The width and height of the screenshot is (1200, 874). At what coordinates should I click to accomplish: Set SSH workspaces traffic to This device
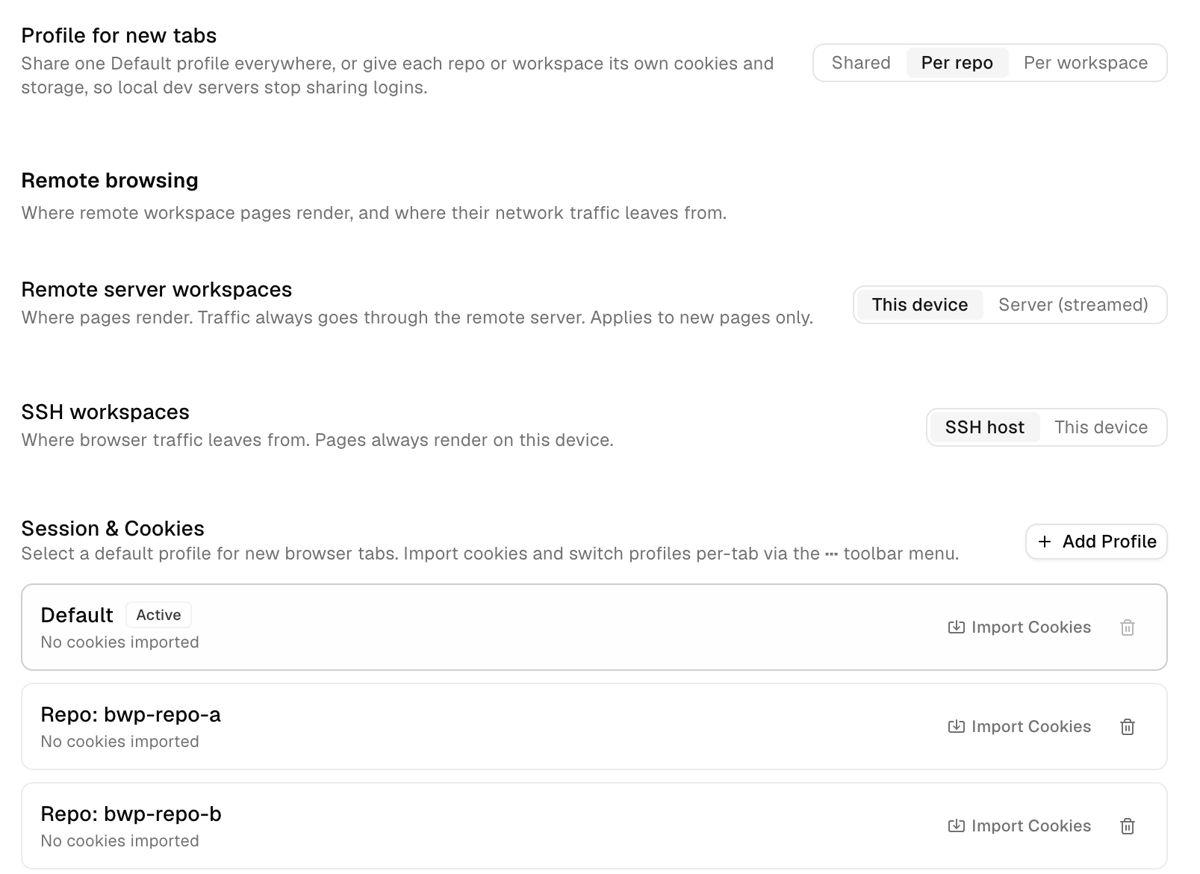pyautogui.click(x=1101, y=427)
